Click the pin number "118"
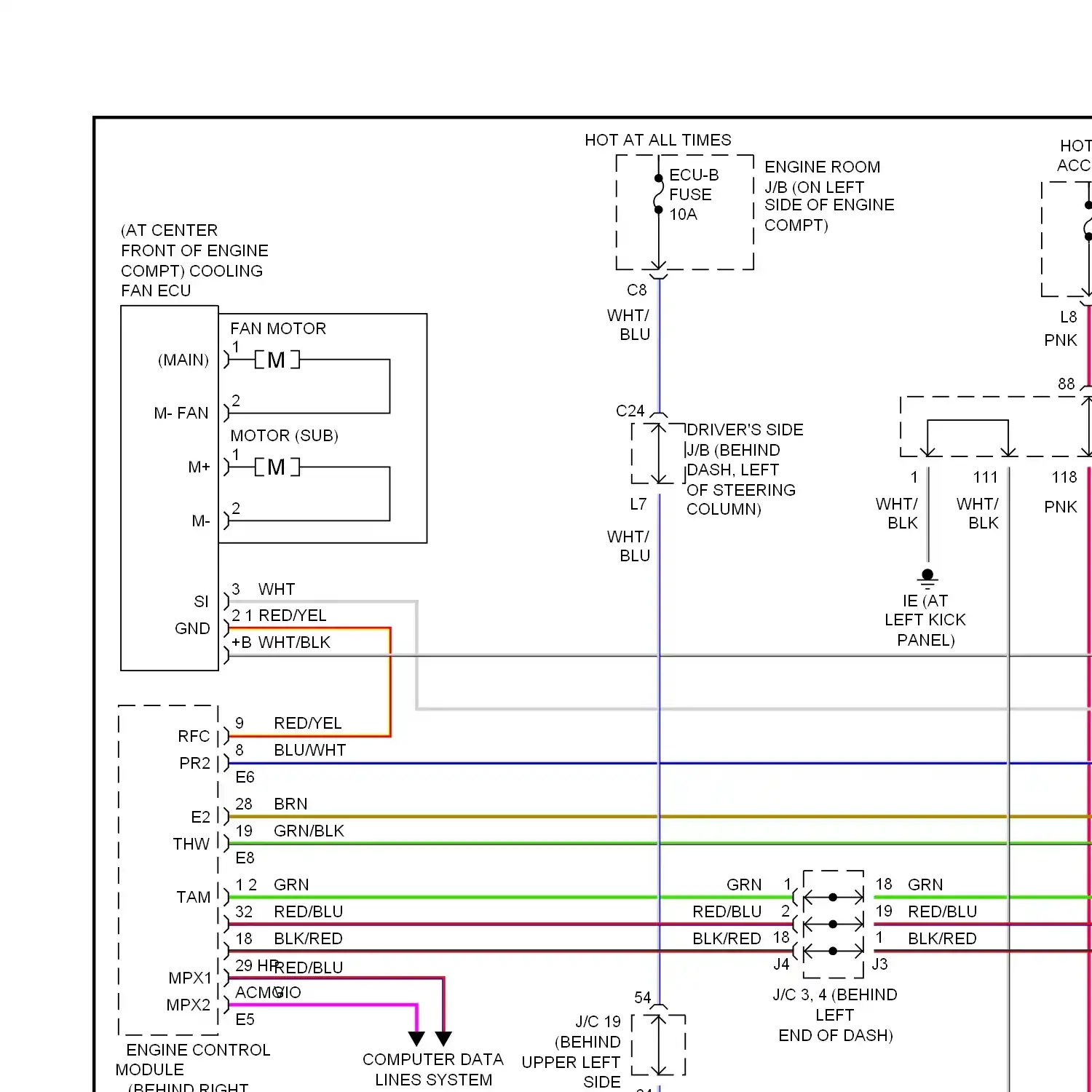The height and width of the screenshot is (1092, 1092). point(1064,477)
